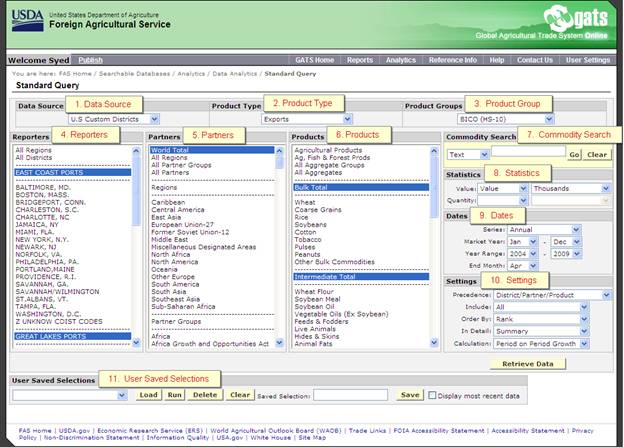Open the Help menu

497,60
